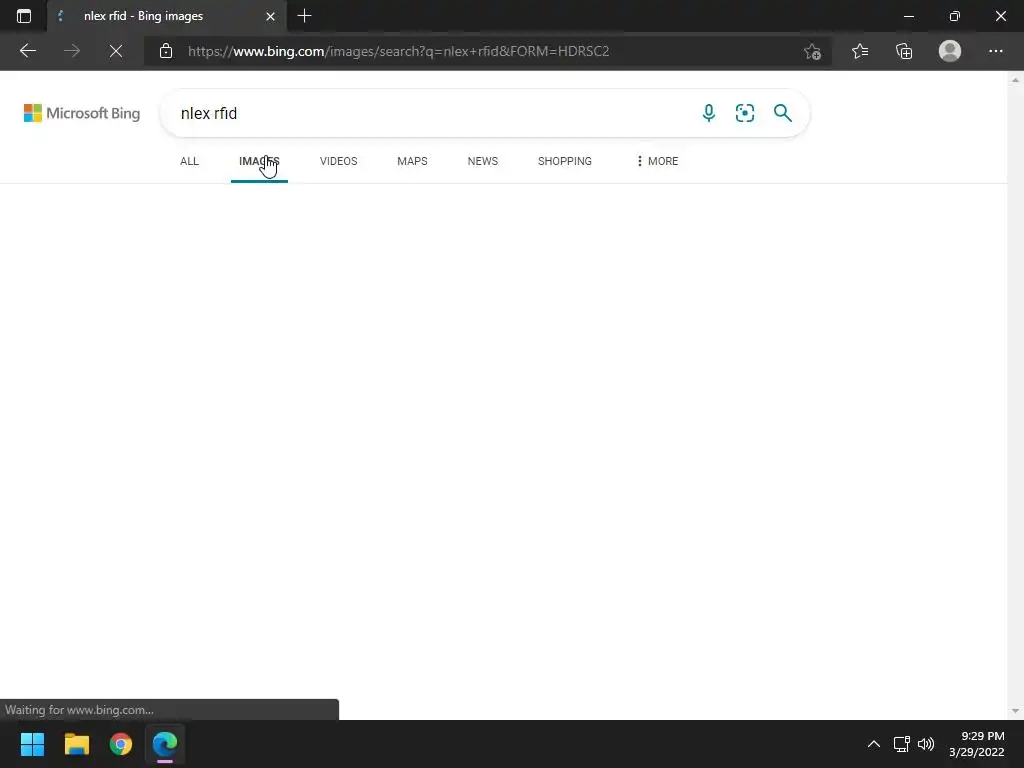Viewport: 1024px width, 768px height.
Task: Minimize the Edge window
Action: [x=908, y=16]
